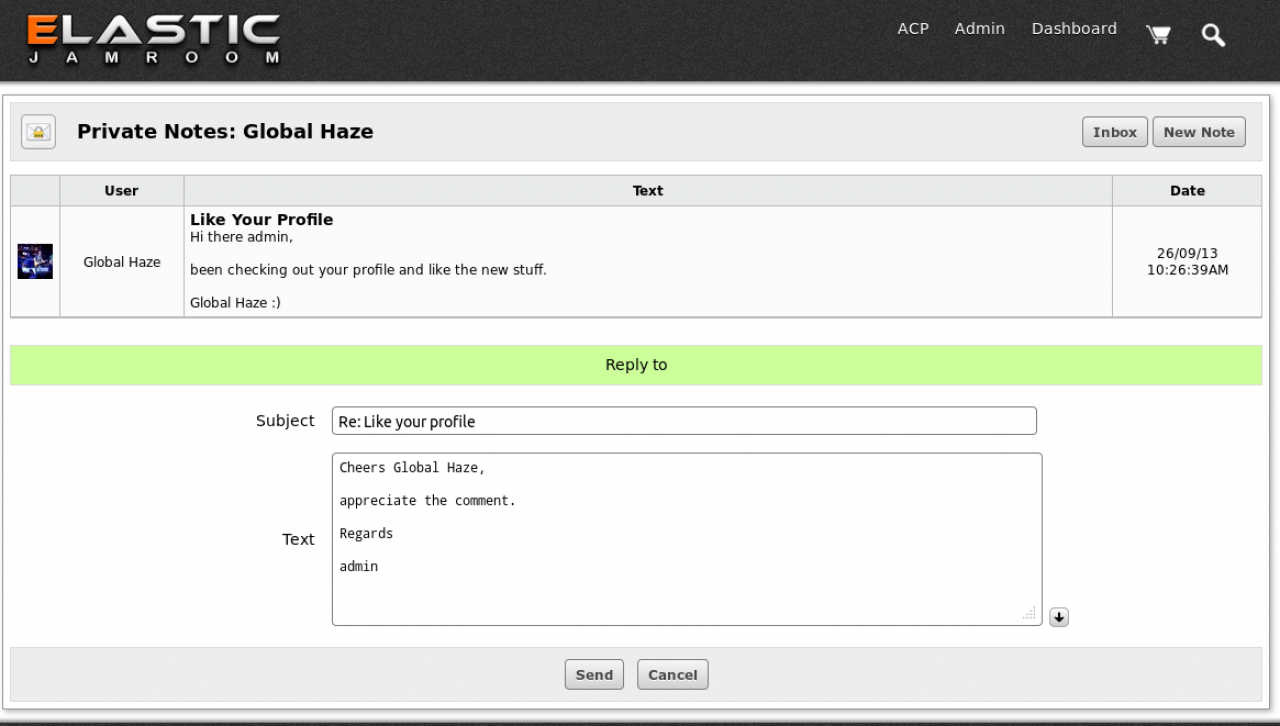The image size is (1280, 726).
Task: Click the green Reply to bar
Action: 636,365
